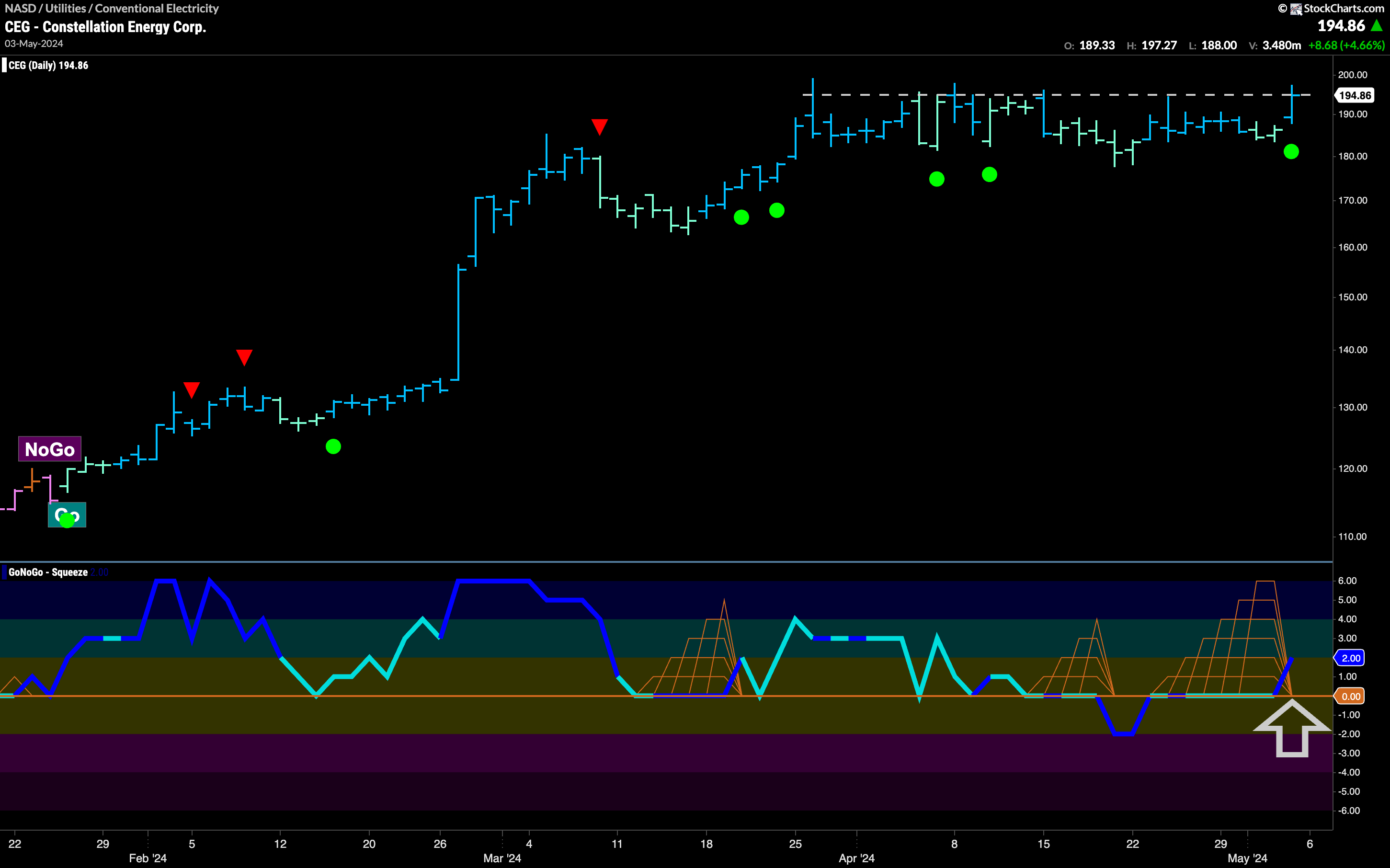Click the GoNoGo - Squeeze indicator label
This screenshot has width=1390, height=868.
pyautogui.click(x=48, y=572)
